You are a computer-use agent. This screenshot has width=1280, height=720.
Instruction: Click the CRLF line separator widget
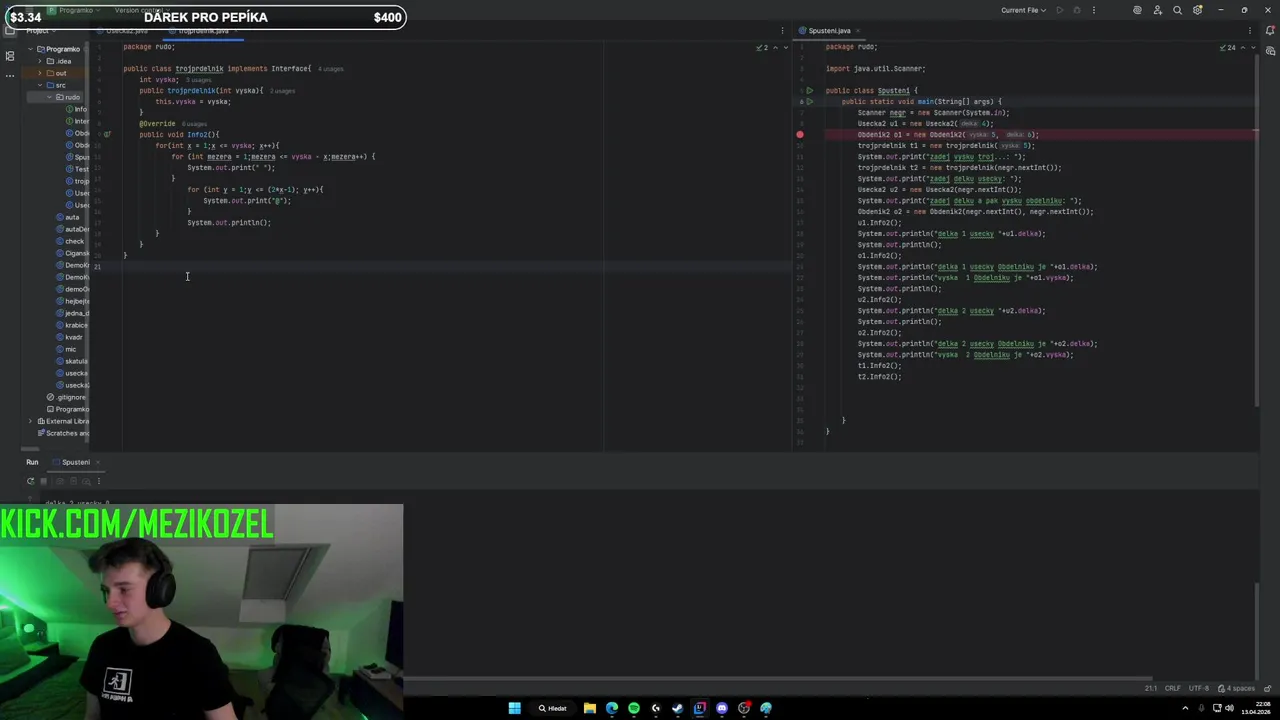[1173, 688]
